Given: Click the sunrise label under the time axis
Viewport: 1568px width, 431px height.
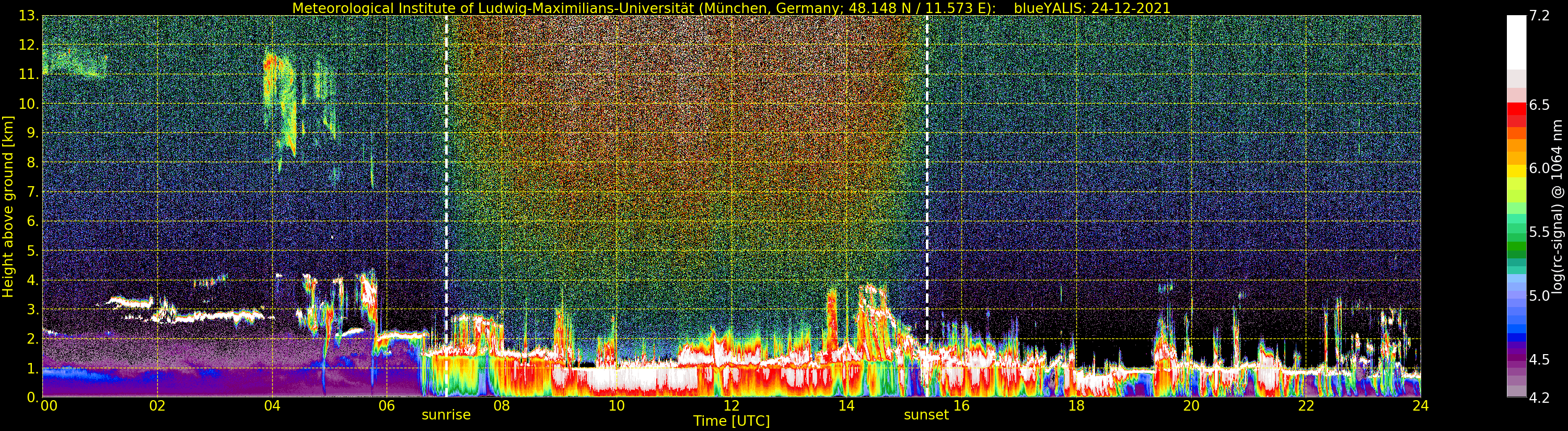Looking at the screenshot, I should 446,415.
